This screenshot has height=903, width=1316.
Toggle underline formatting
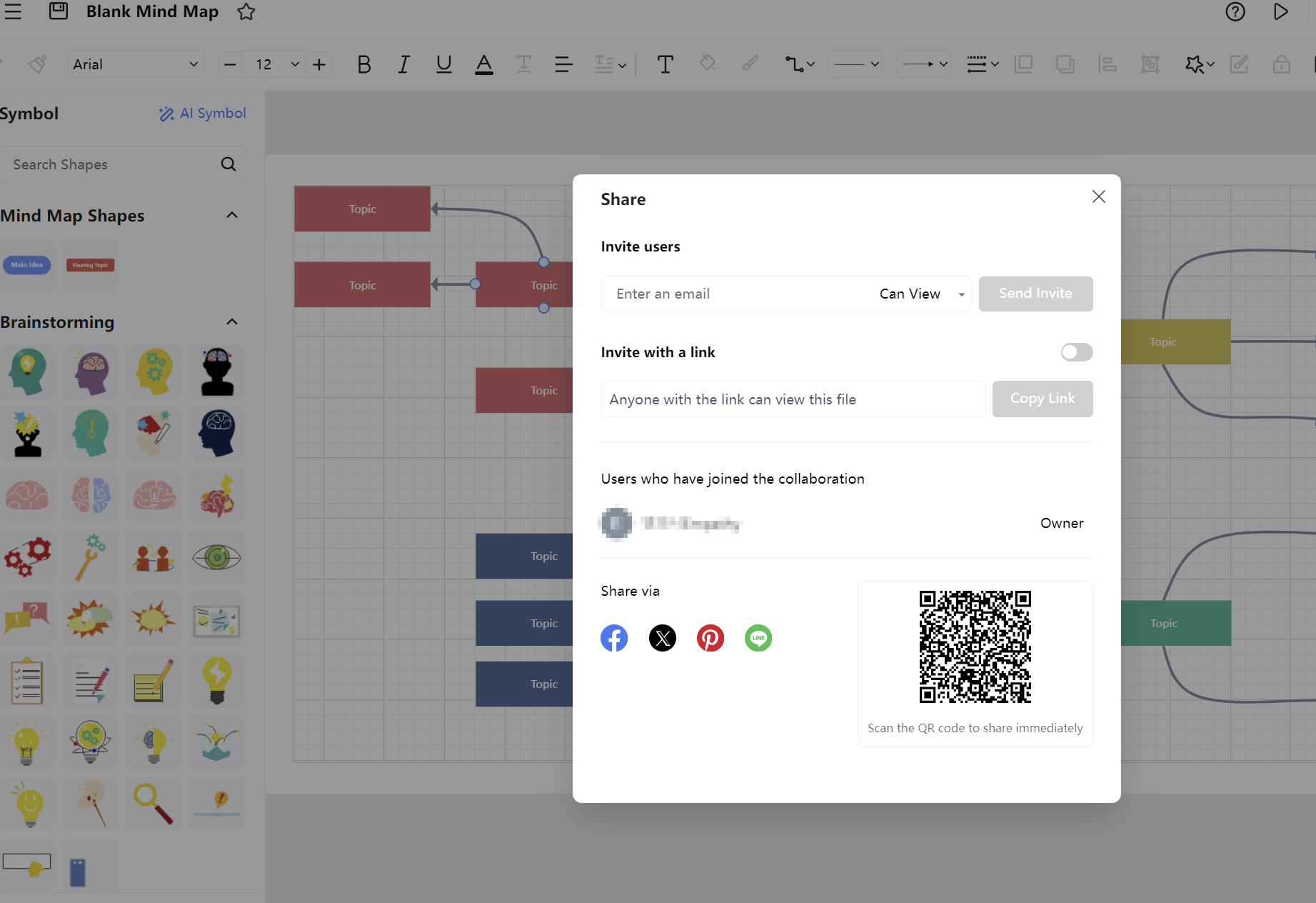tap(444, 64)
